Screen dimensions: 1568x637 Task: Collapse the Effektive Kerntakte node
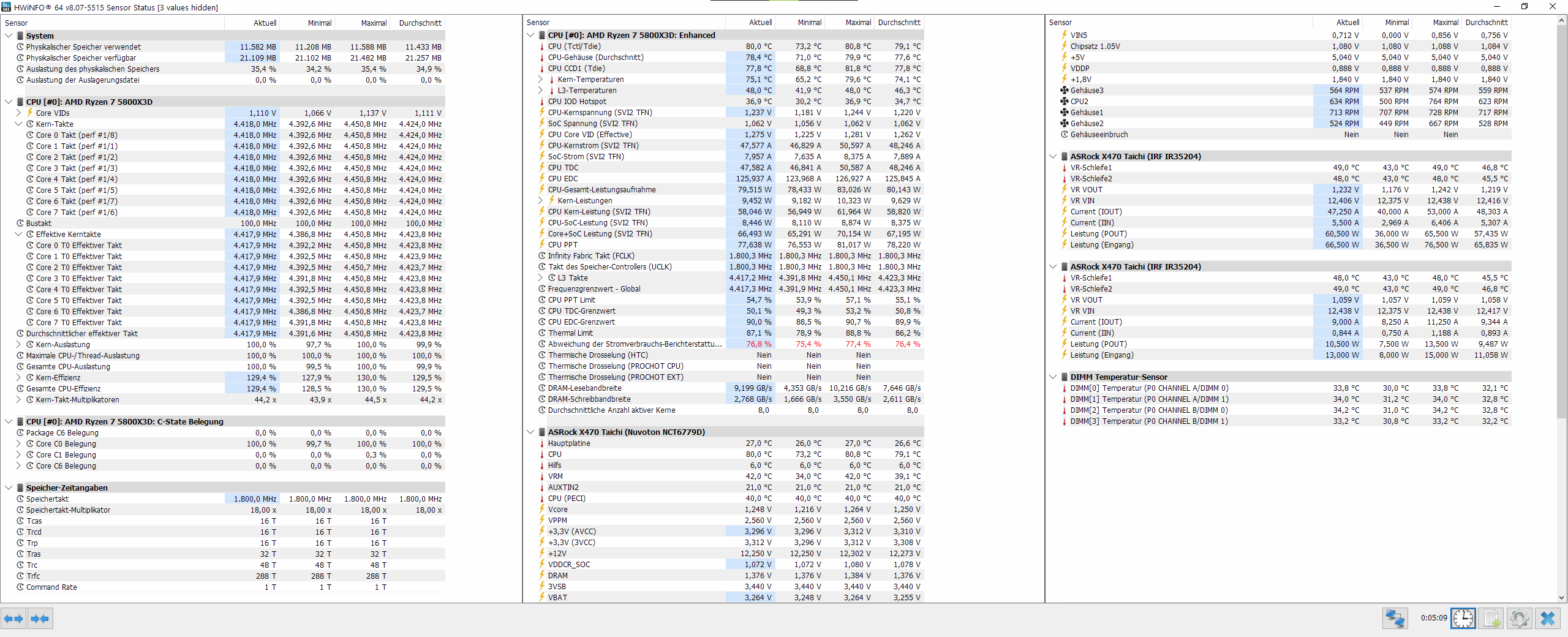click(x=18, y=235)
